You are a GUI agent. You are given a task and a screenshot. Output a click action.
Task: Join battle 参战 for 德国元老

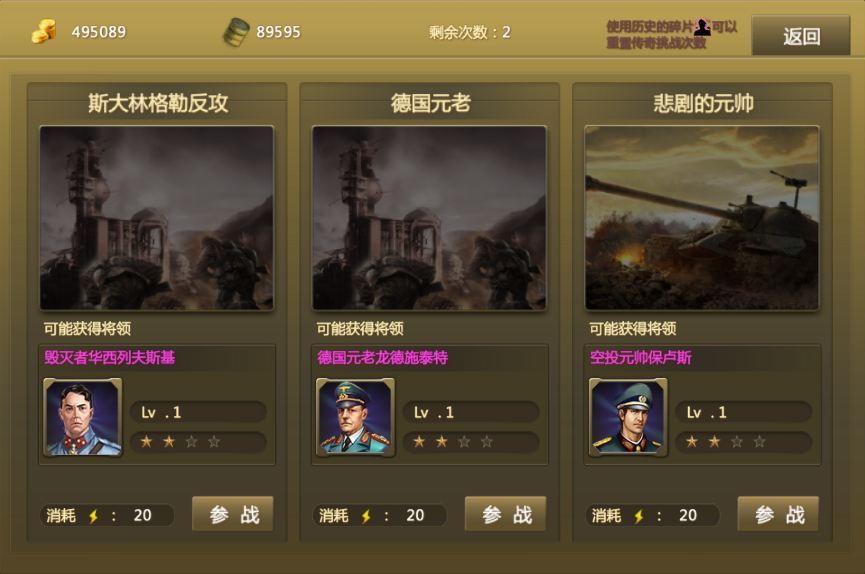point(505,514)
